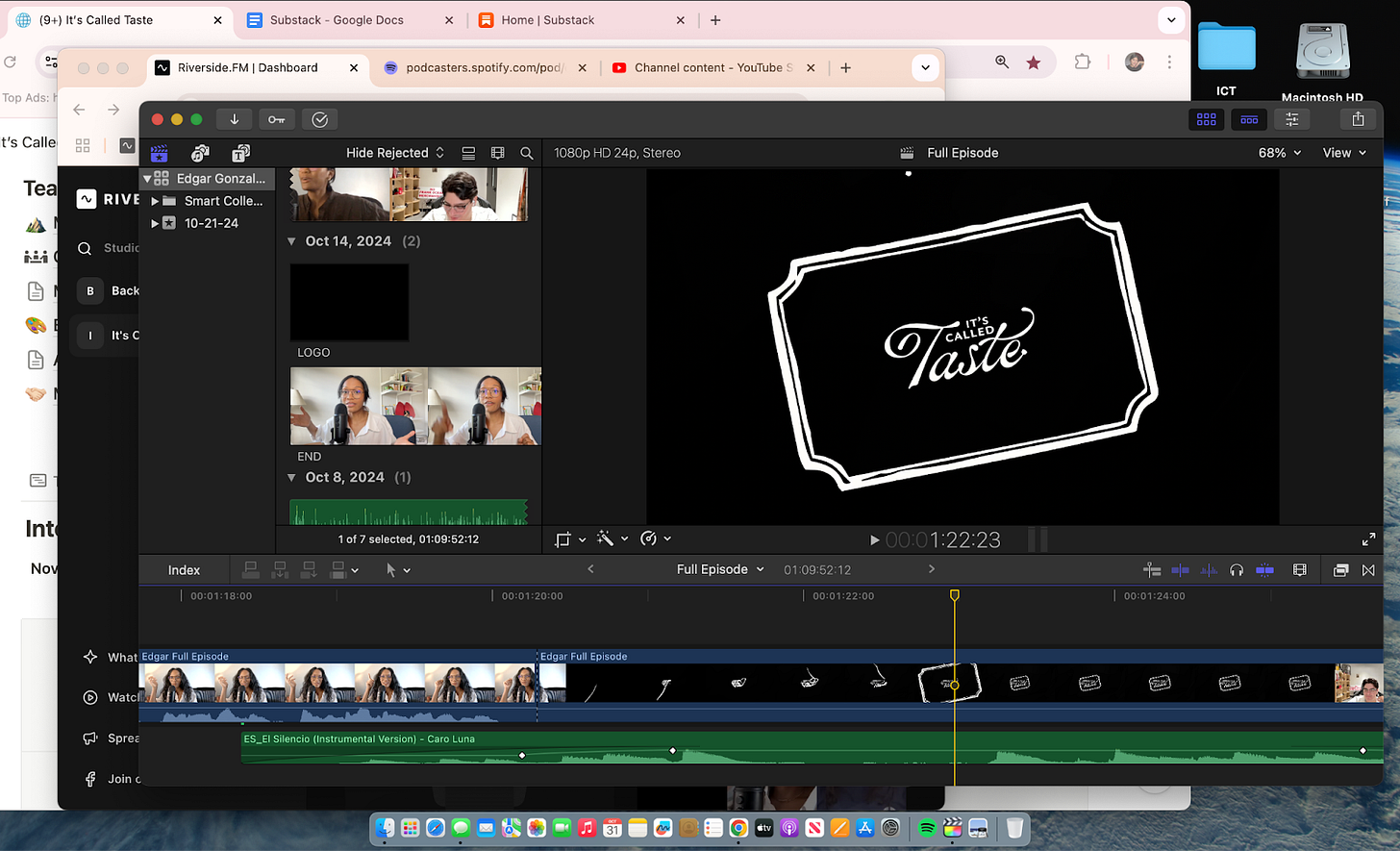Expand the 10-21-24 event
The height and width of the screenshot is (851, 1400).
(155, 223)
